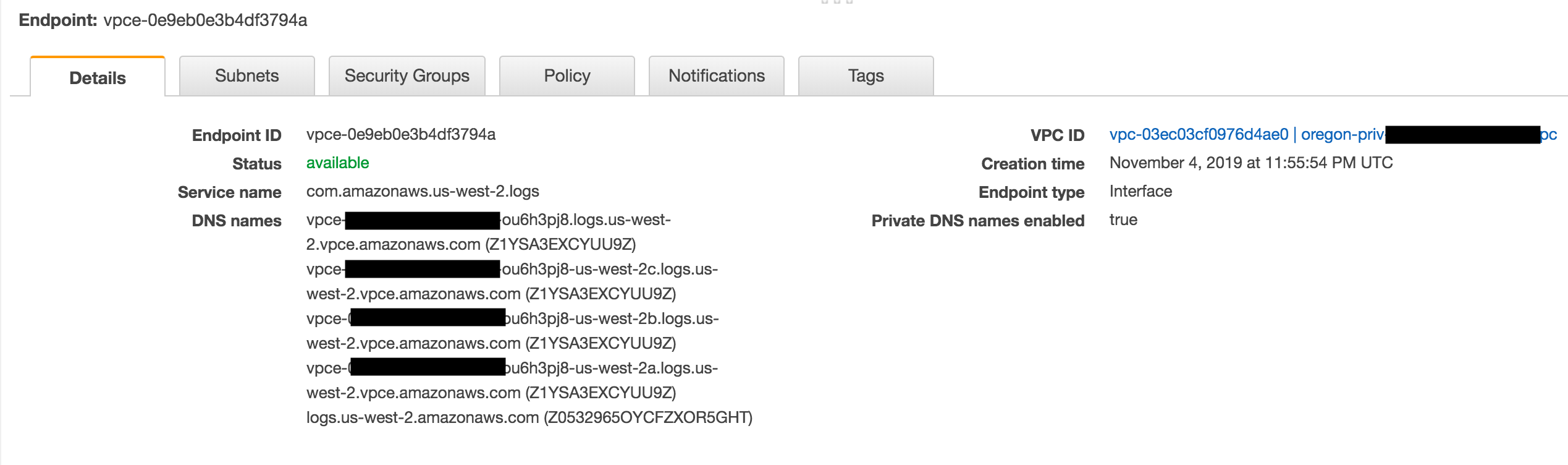Viewport: 1568px width, 465px height.
Task: Open the Security Groups tab
Action: click(x=407, y=75)
